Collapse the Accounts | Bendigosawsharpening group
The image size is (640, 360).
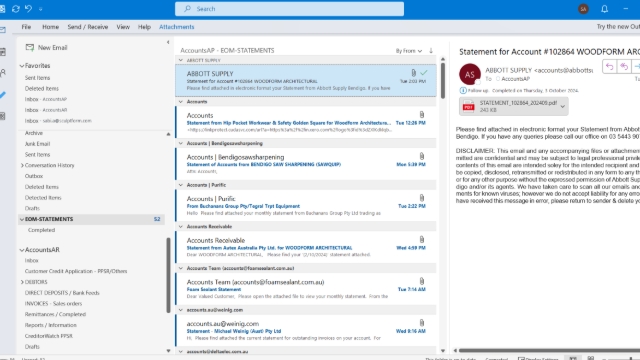pyautogui.click(x=181, y=143)
